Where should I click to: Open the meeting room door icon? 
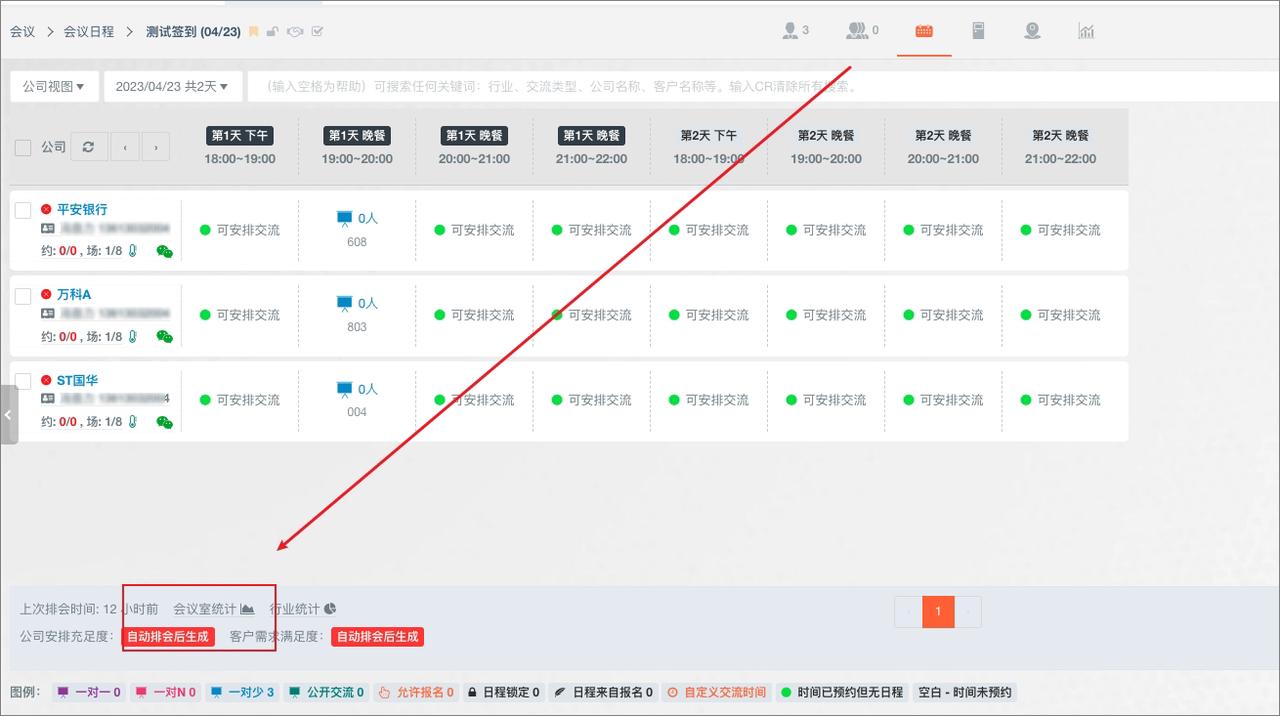pyautogui.click(x=978, y=31)
